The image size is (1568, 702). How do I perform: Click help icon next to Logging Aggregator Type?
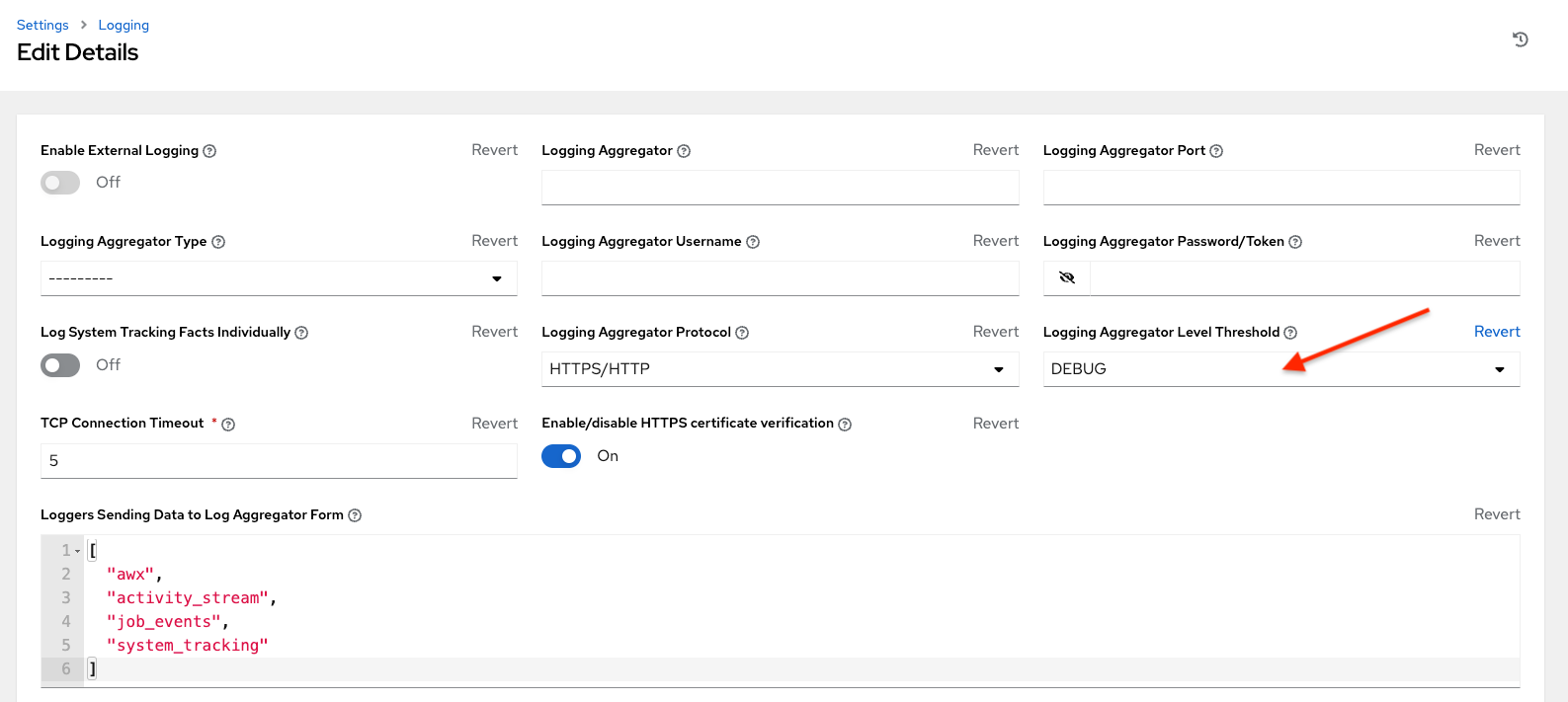click(218, 242)
